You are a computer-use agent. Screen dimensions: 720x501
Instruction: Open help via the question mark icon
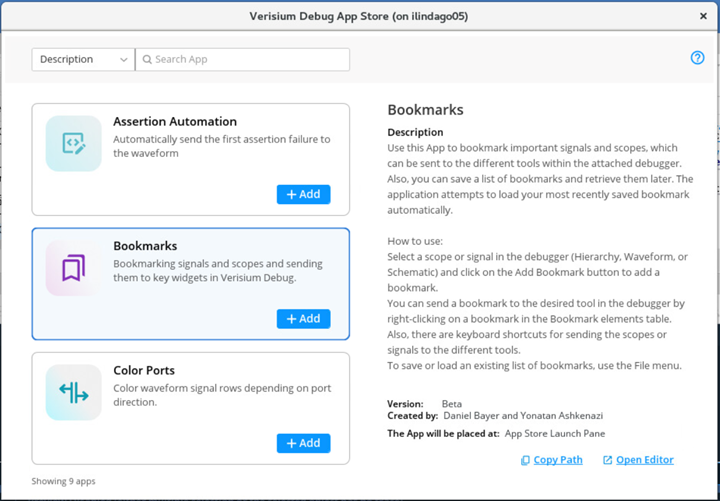(698, 58)
